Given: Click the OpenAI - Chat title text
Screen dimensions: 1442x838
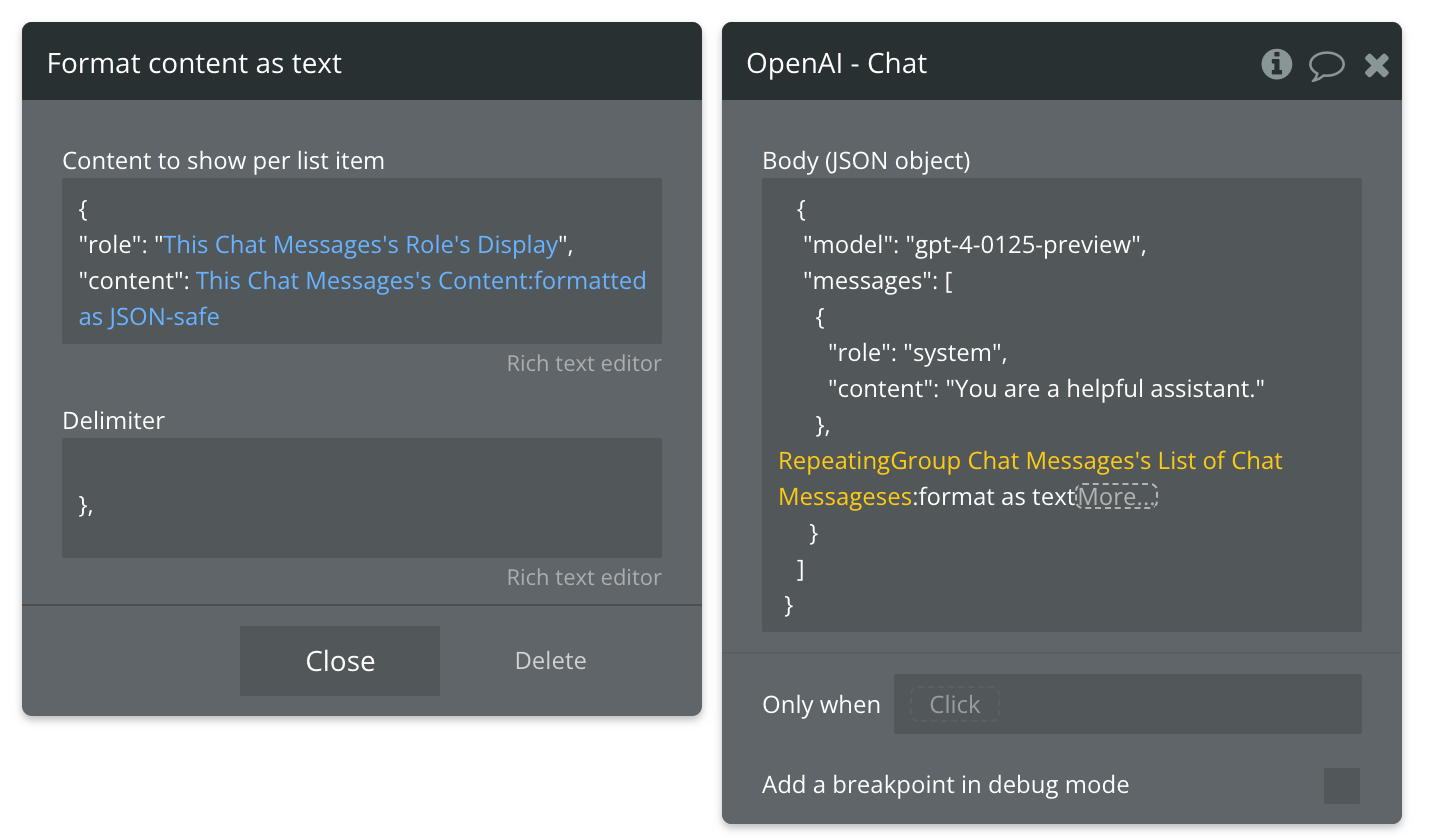Looking at the screenshot, I should [836, 64].
